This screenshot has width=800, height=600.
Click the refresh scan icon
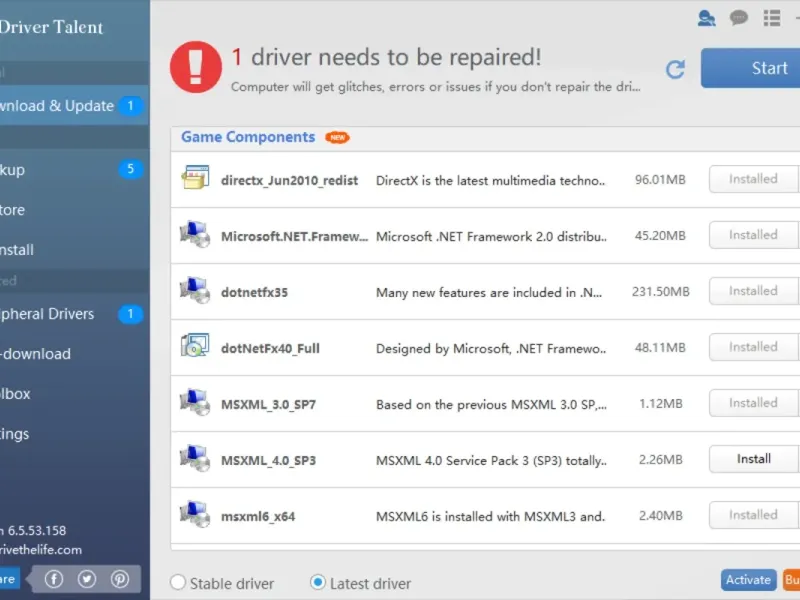click(676, 69)
